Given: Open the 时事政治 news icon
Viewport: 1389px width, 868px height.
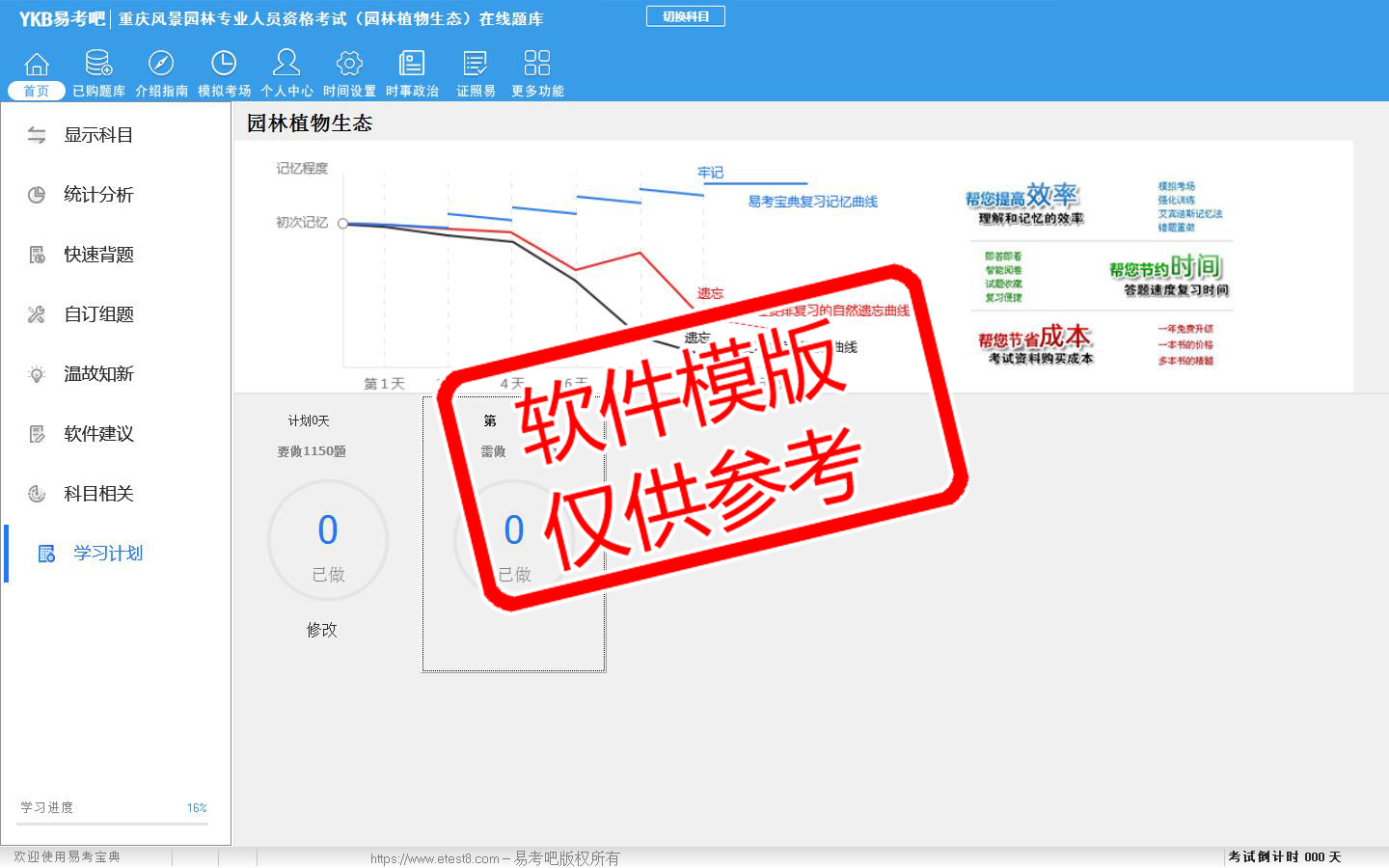Looking at the screenshot, I should click(x=412, y=64).
